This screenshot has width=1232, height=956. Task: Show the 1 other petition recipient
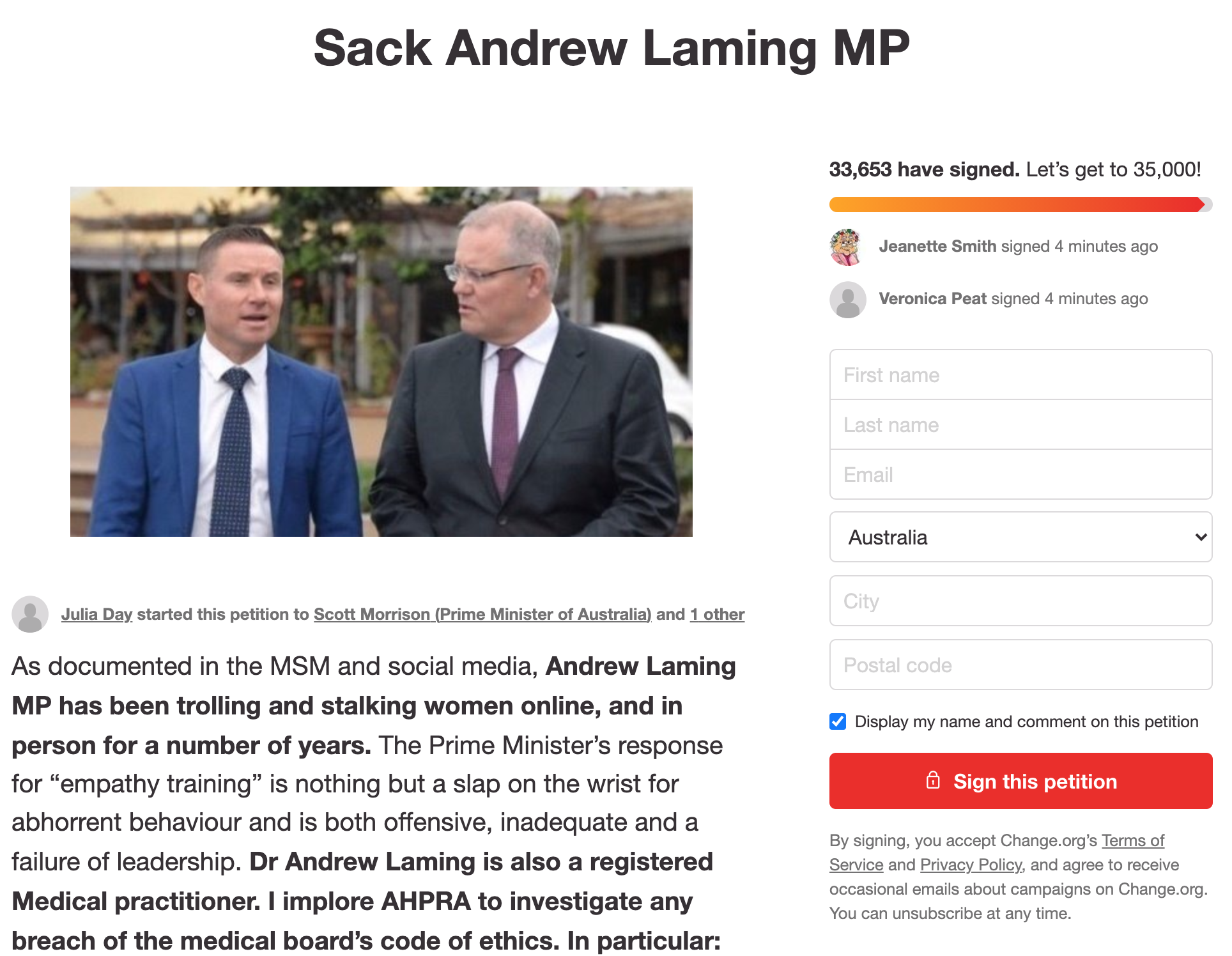point(717,614)
